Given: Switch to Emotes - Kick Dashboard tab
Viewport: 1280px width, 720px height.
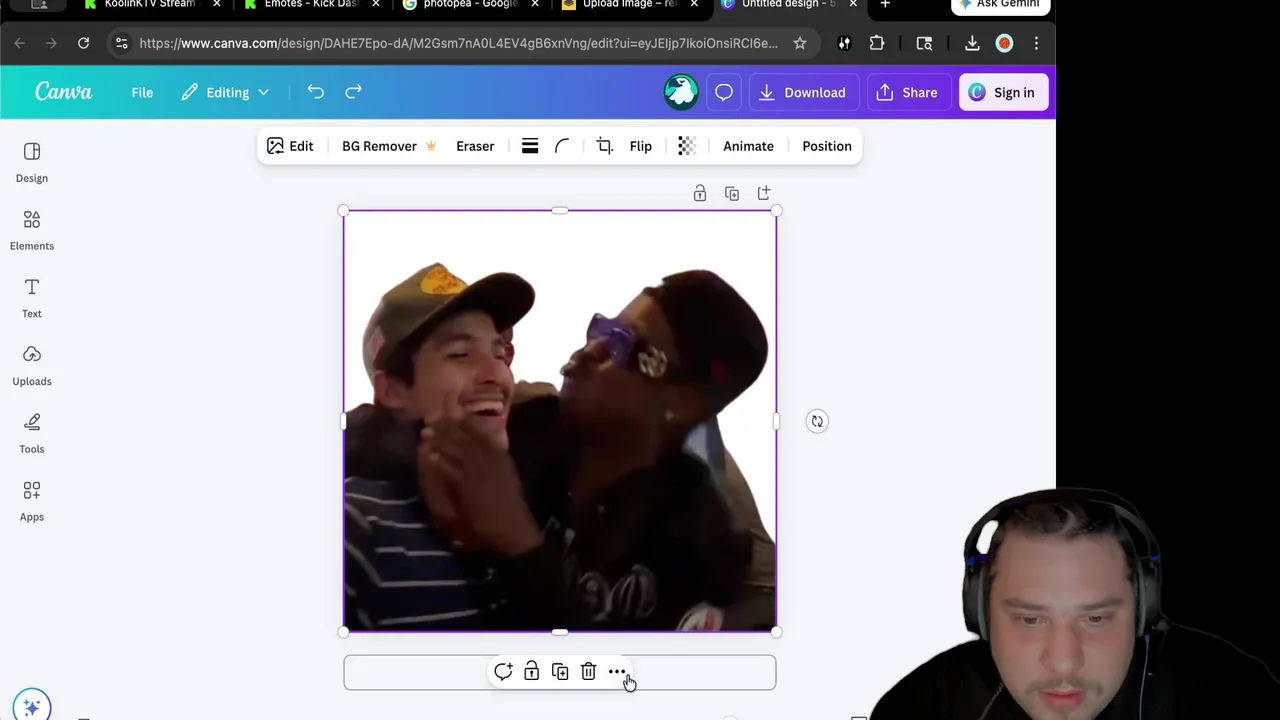Looking at the screenshot, I should [311, 5].
